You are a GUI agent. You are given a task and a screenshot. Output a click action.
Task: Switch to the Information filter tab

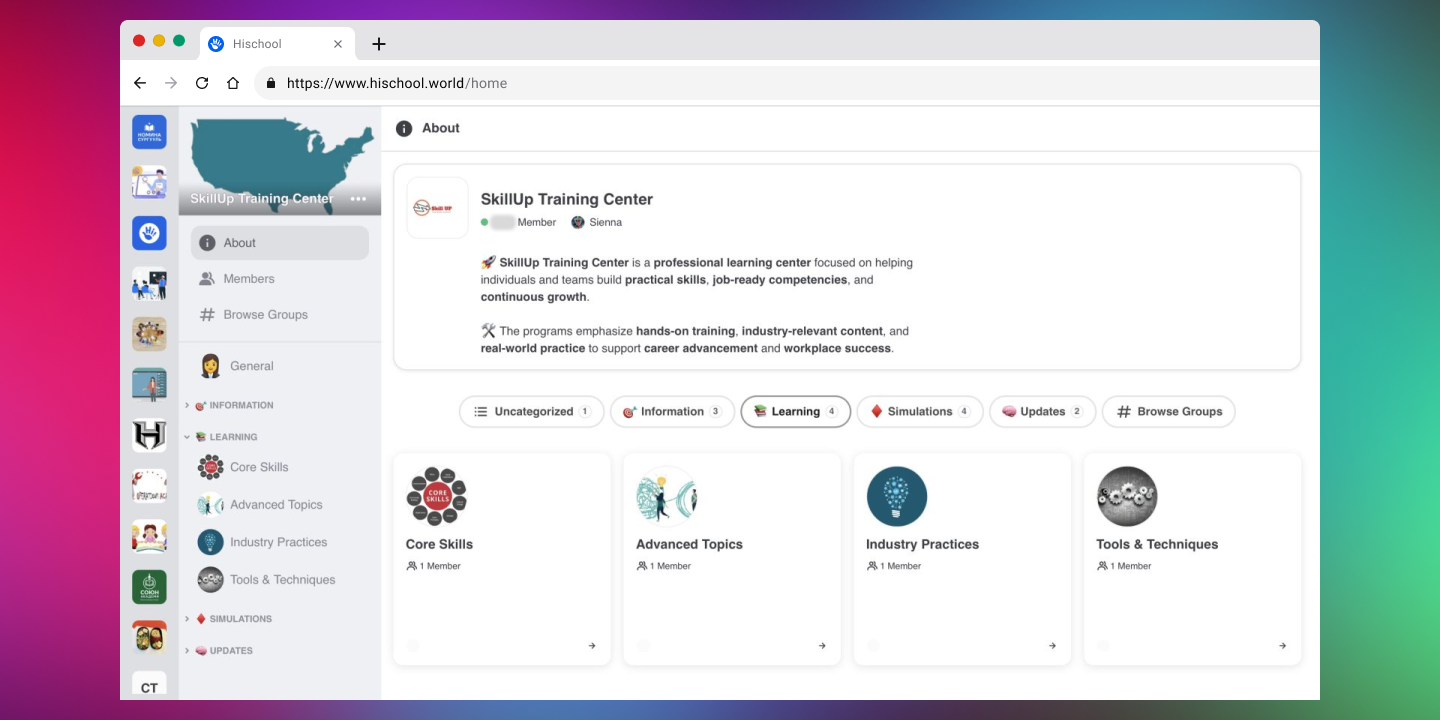pyautogui.click(x=672, y=412)
